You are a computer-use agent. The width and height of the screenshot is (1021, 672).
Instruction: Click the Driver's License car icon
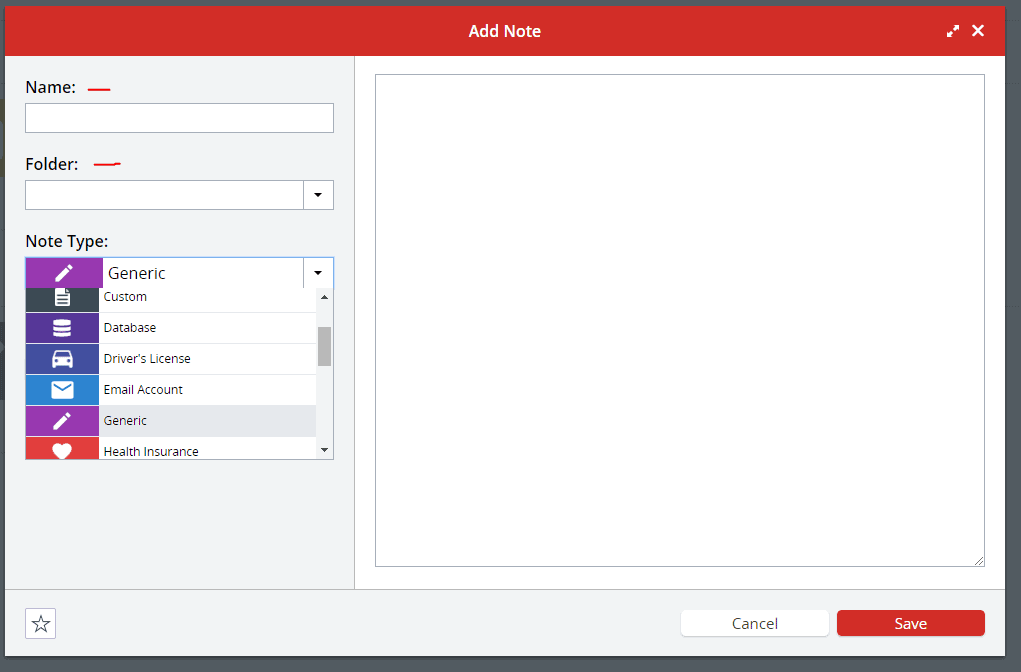(x=62, y=359)
